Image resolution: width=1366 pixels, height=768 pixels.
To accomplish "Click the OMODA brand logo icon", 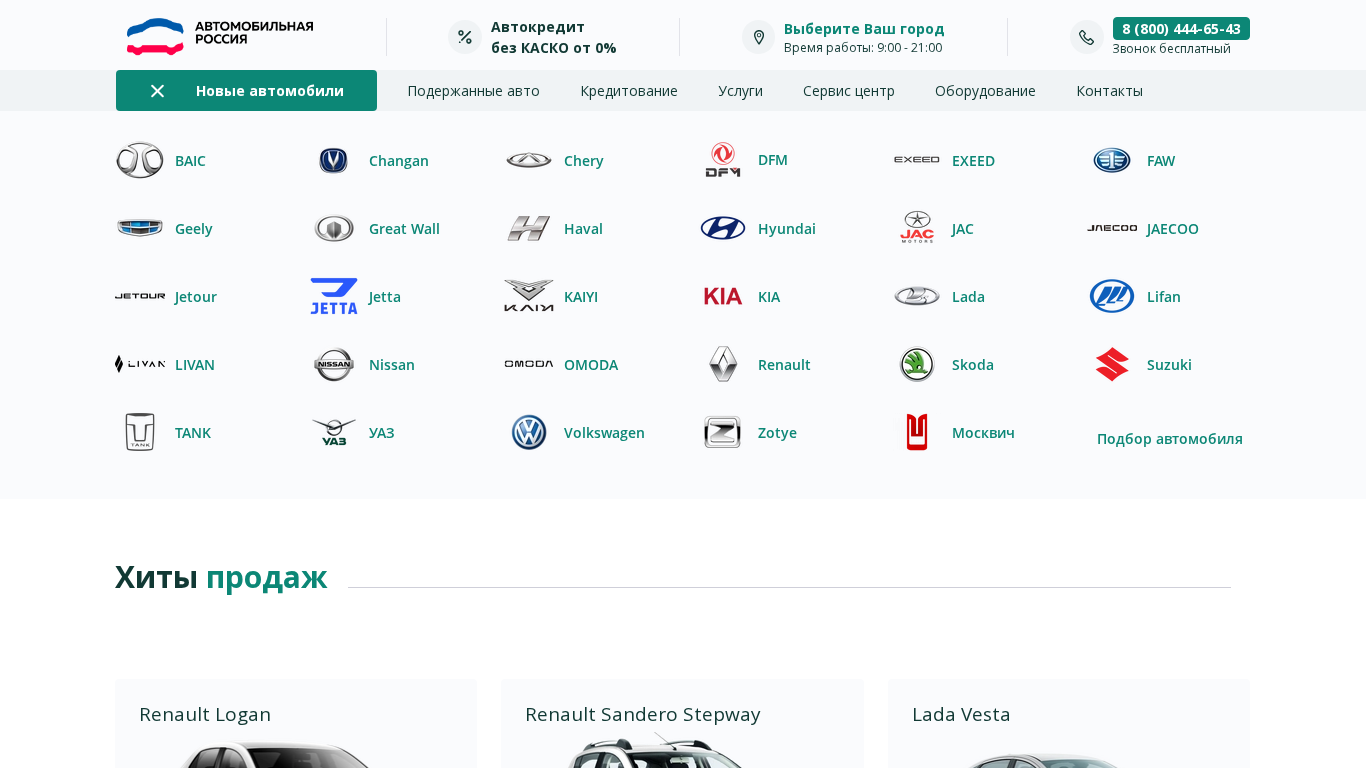I will point(529,364).
